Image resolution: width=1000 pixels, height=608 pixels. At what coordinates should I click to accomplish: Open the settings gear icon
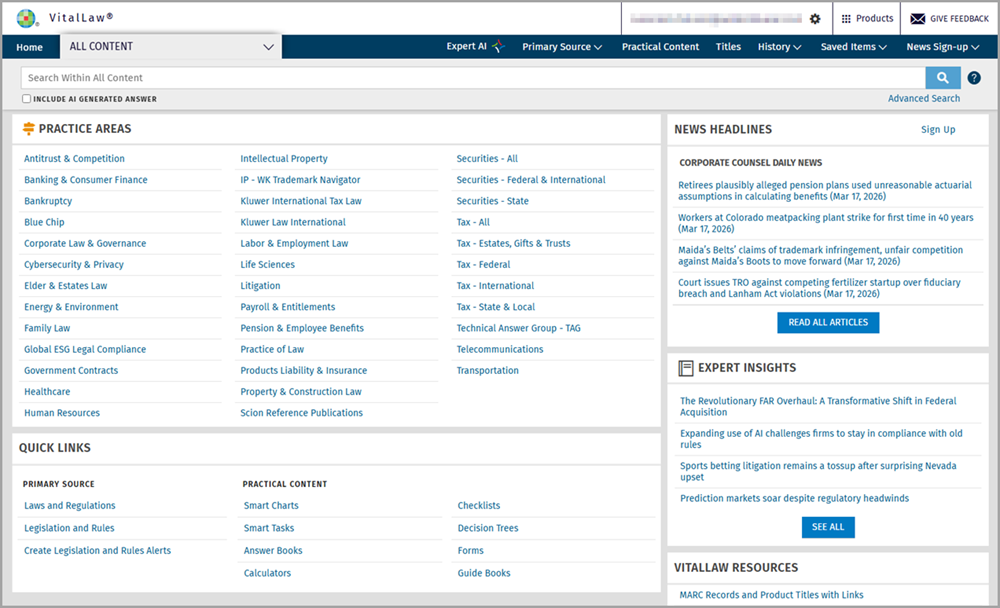click(815, 19)
